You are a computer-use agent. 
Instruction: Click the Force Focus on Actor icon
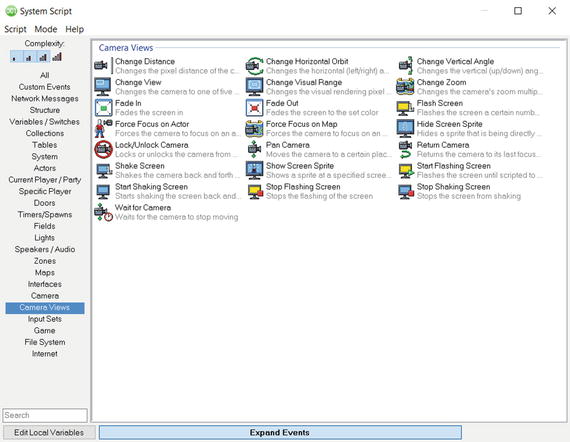[x=103, y=128]
